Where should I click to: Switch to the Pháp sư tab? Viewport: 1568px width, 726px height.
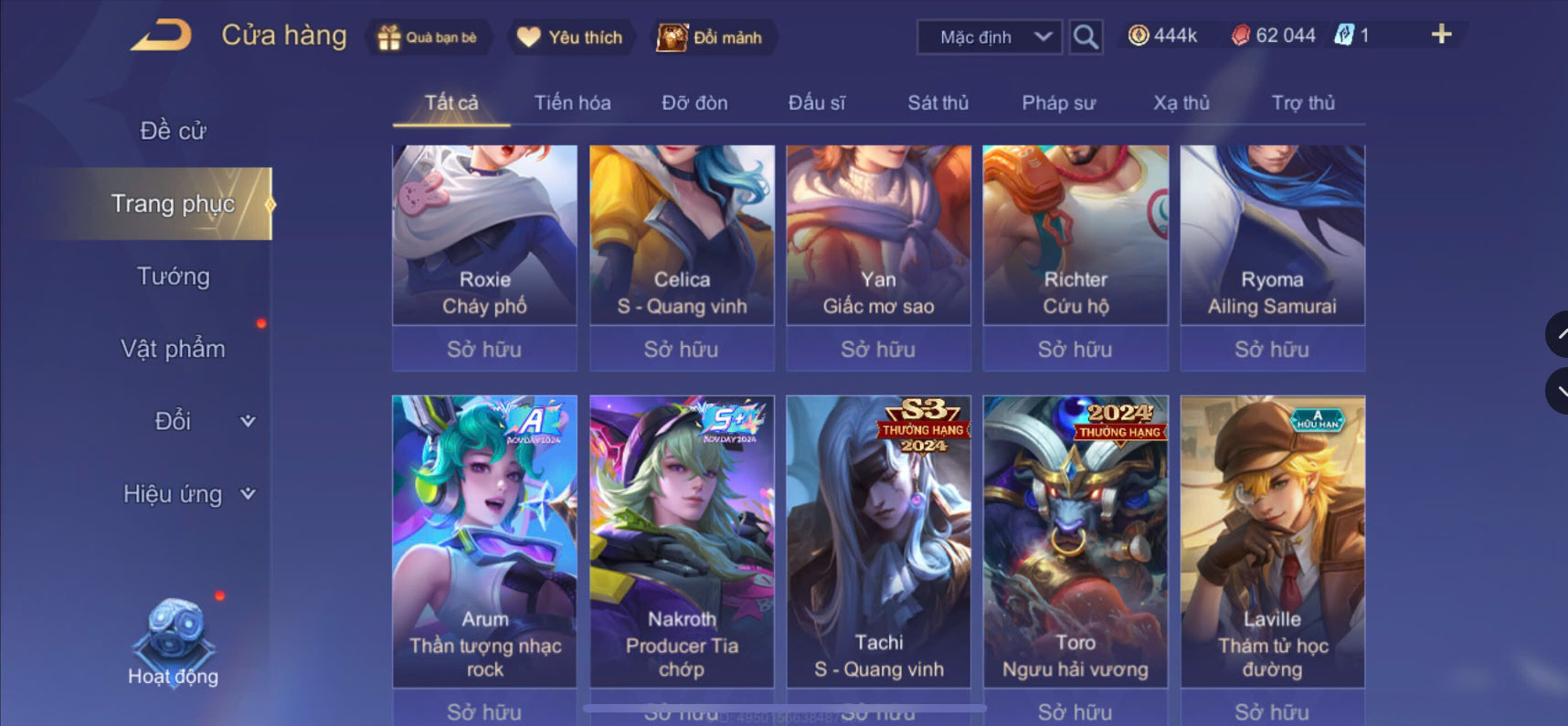[1058, 103]
